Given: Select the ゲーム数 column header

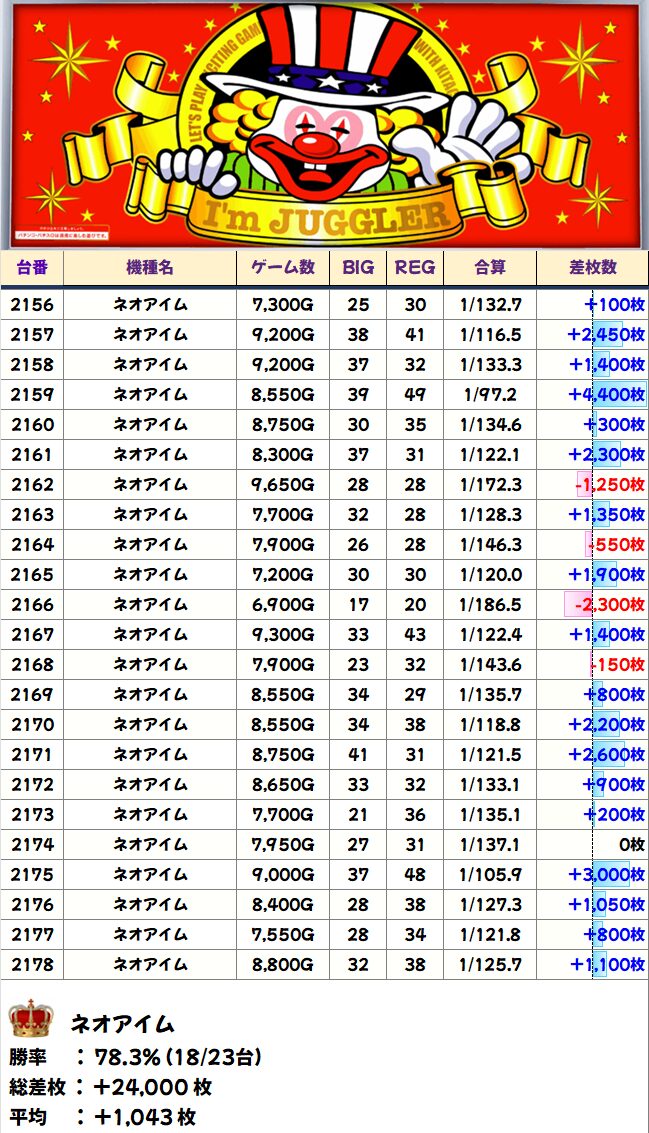Looking at the screenshot, I should tap(283, 267).
